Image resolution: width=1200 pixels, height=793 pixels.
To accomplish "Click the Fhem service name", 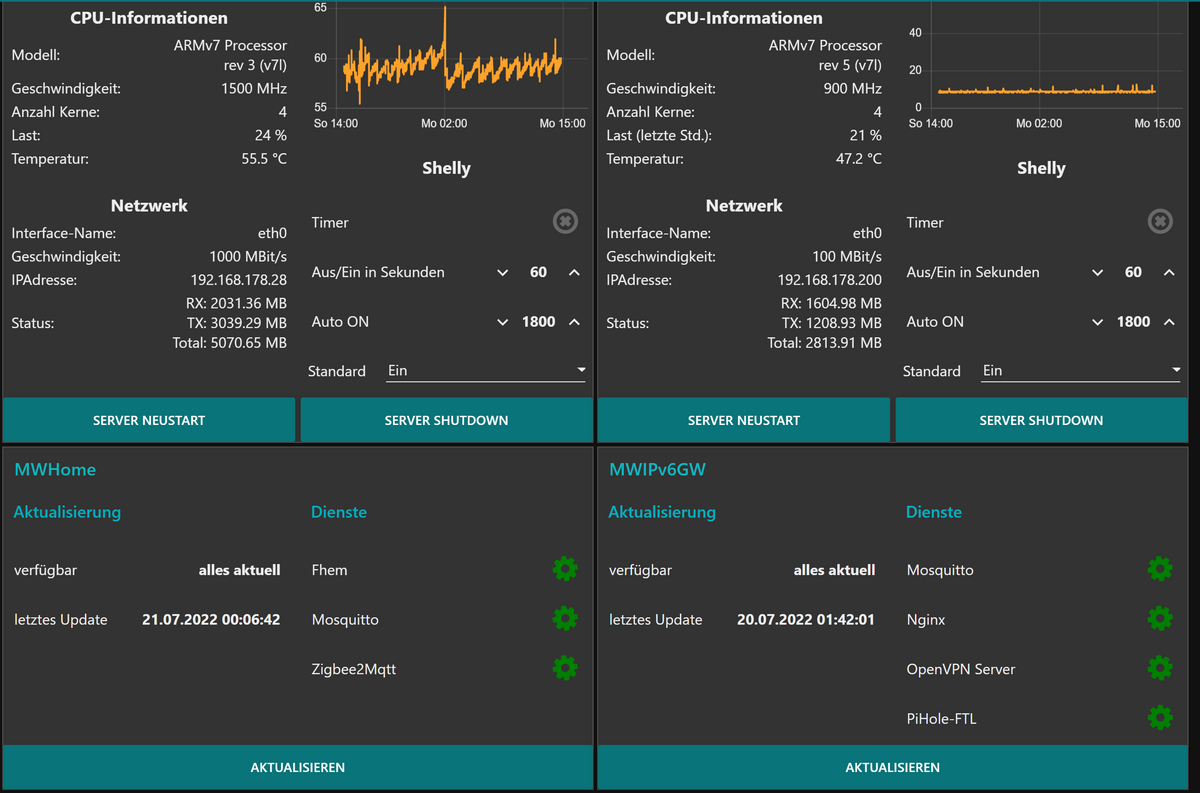I will (330, 570).
